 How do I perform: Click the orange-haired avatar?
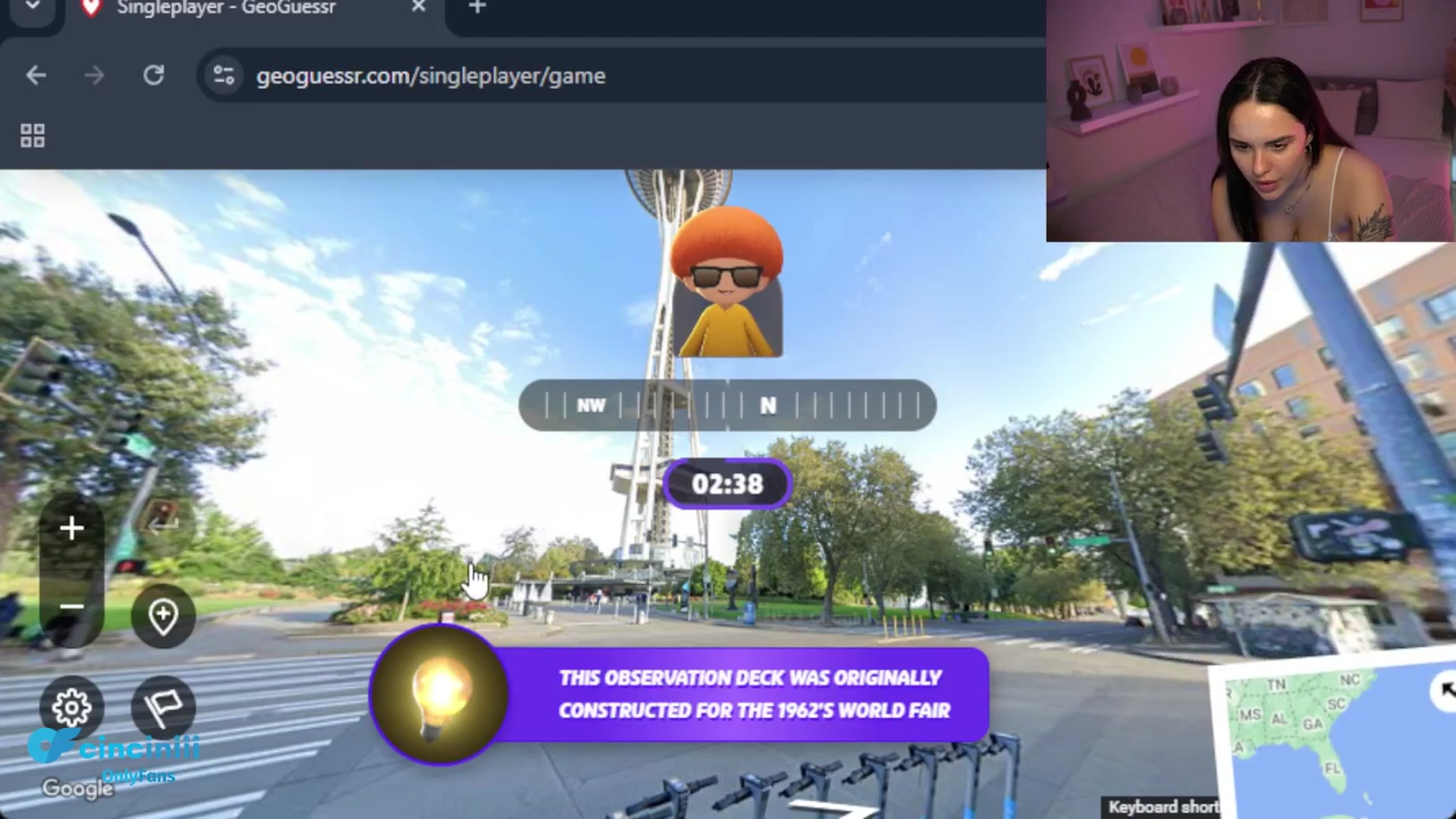pyautogui.click(x=726, y=282)
